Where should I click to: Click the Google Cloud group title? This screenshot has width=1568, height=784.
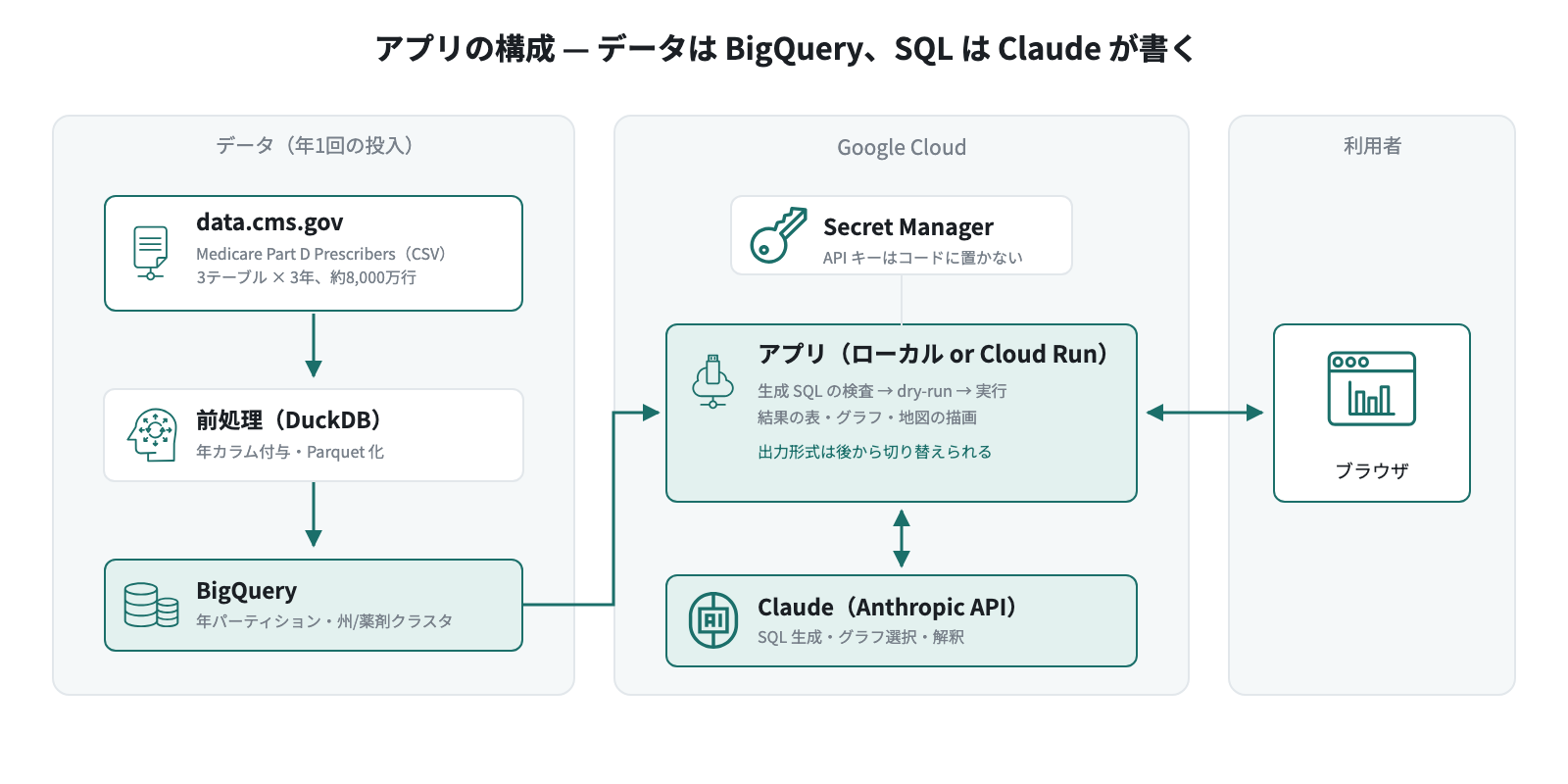pos(902,147)
